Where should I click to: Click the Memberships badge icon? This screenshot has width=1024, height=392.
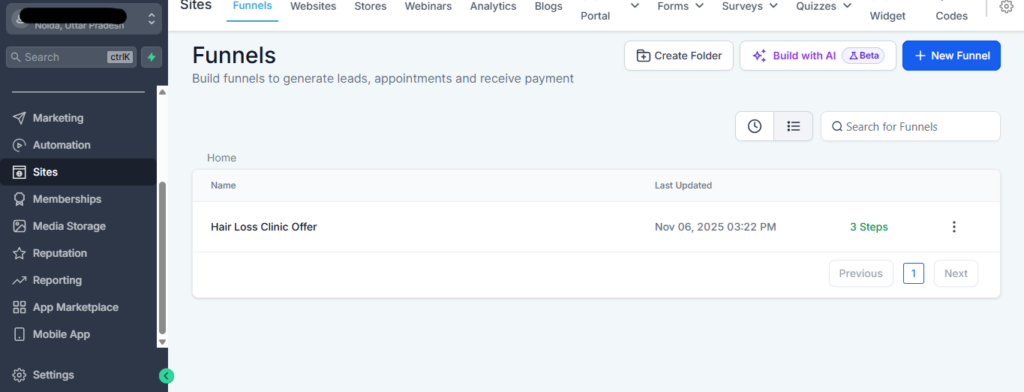pyautogui.click(x=20, y=199)
